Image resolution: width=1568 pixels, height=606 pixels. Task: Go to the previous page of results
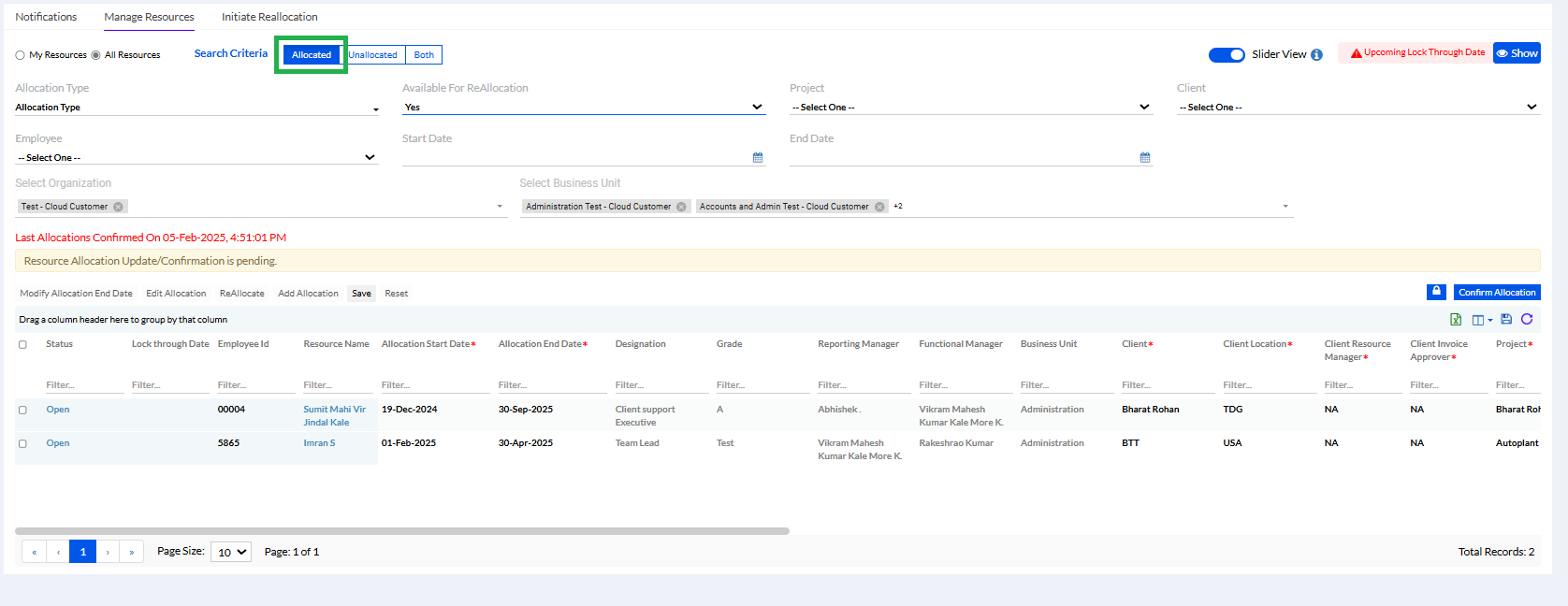point(58,552)
